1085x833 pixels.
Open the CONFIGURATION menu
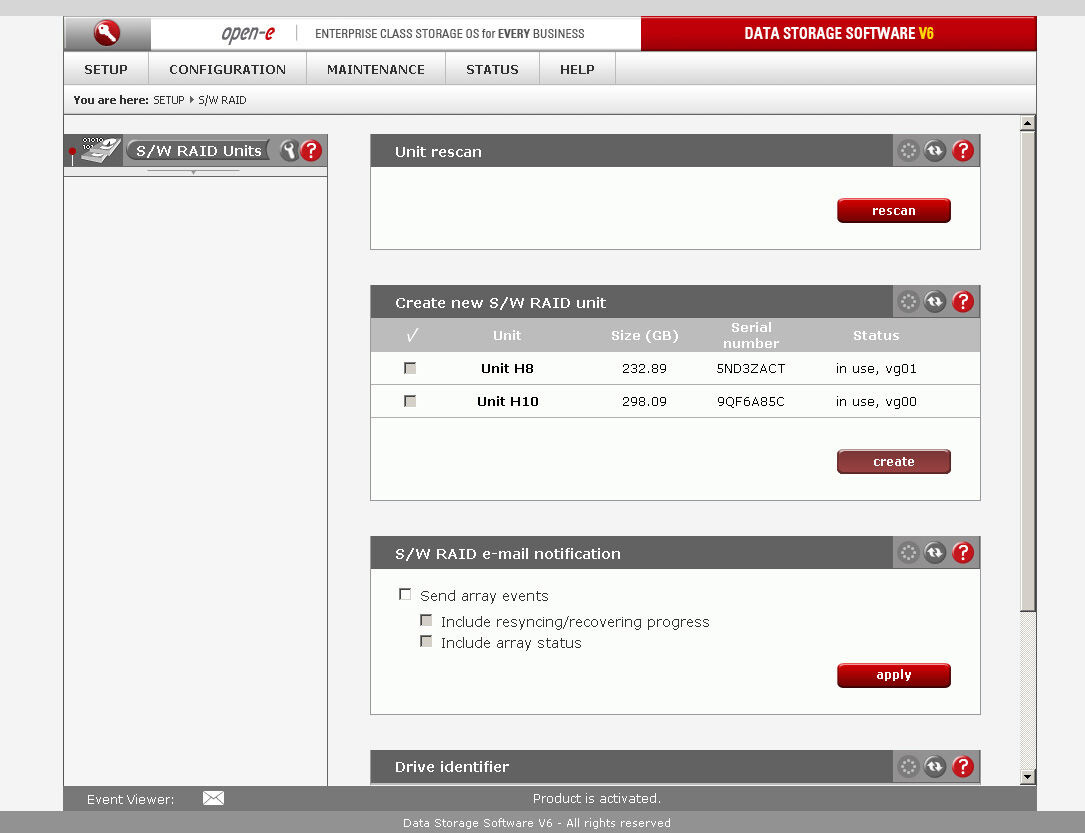[x=227, y=69]
